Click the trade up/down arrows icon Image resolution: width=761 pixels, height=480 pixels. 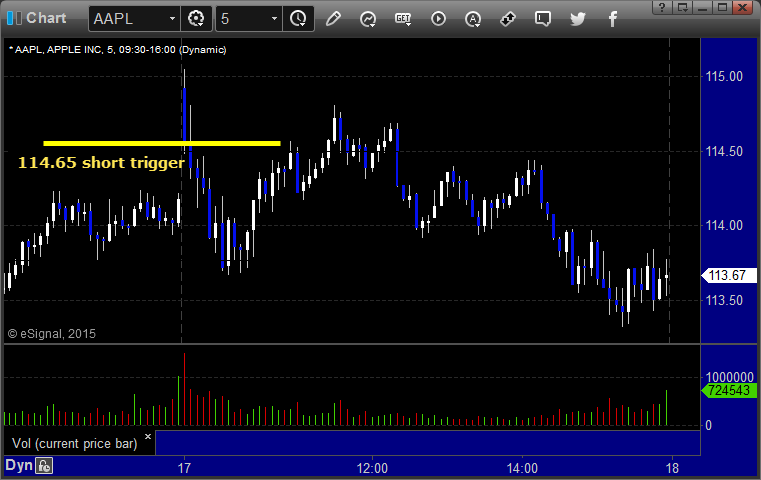point(508,19)
